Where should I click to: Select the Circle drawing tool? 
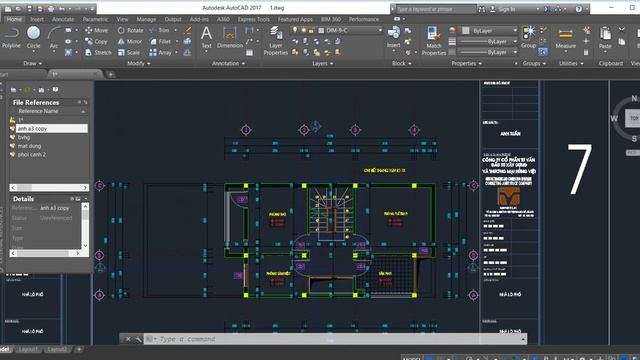(33, 38)
